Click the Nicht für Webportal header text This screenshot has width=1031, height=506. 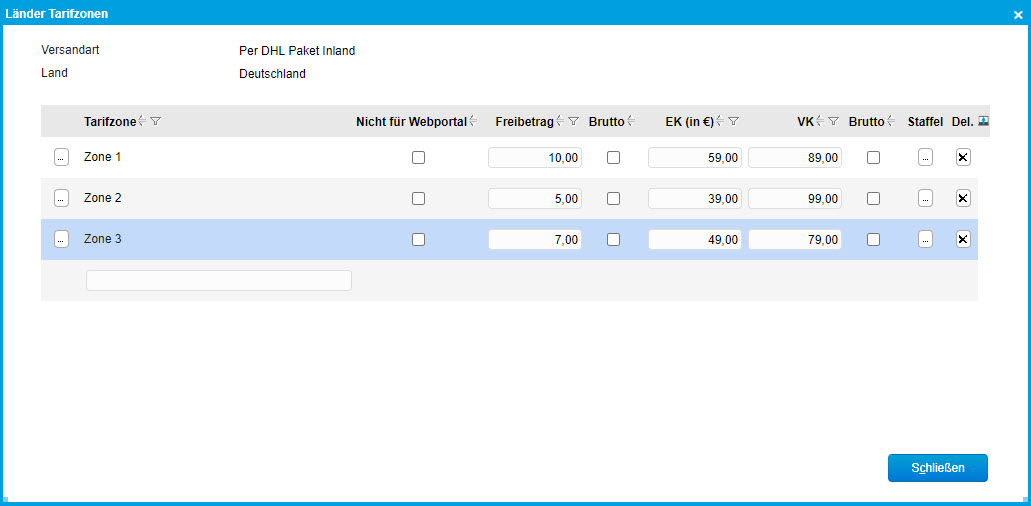click(x=412, y=121)
